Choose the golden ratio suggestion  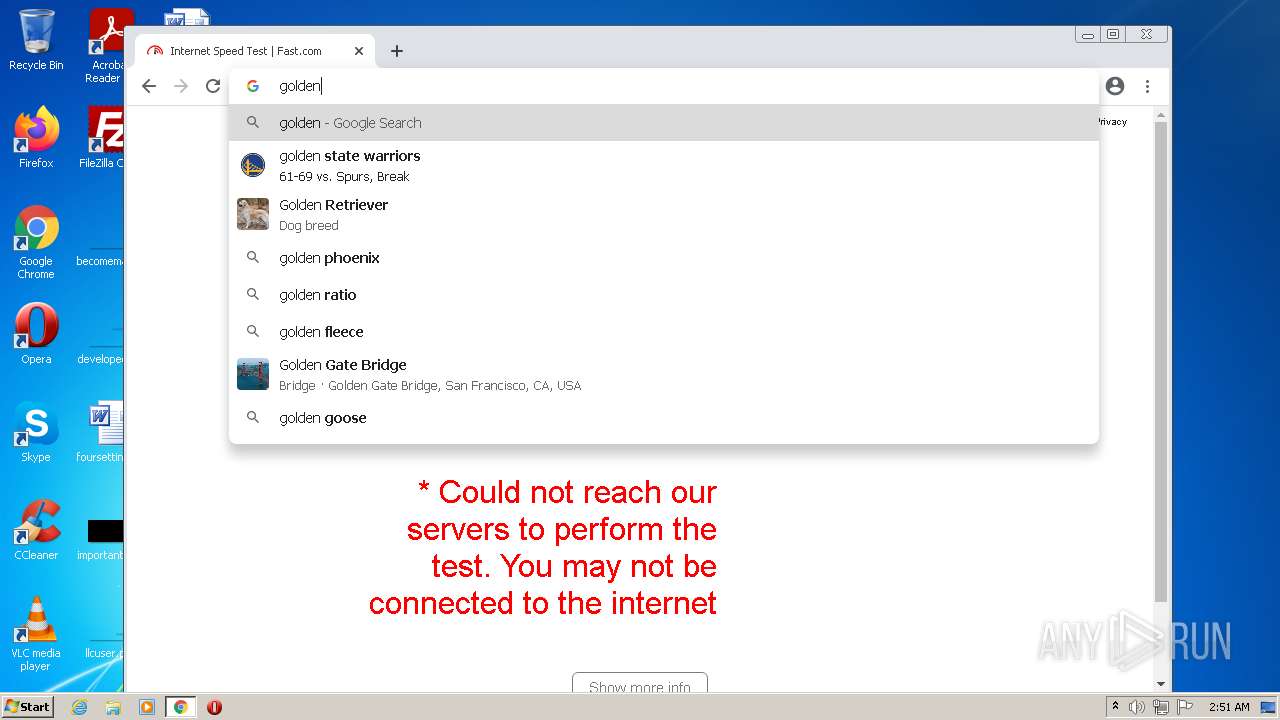click(664, 295)
